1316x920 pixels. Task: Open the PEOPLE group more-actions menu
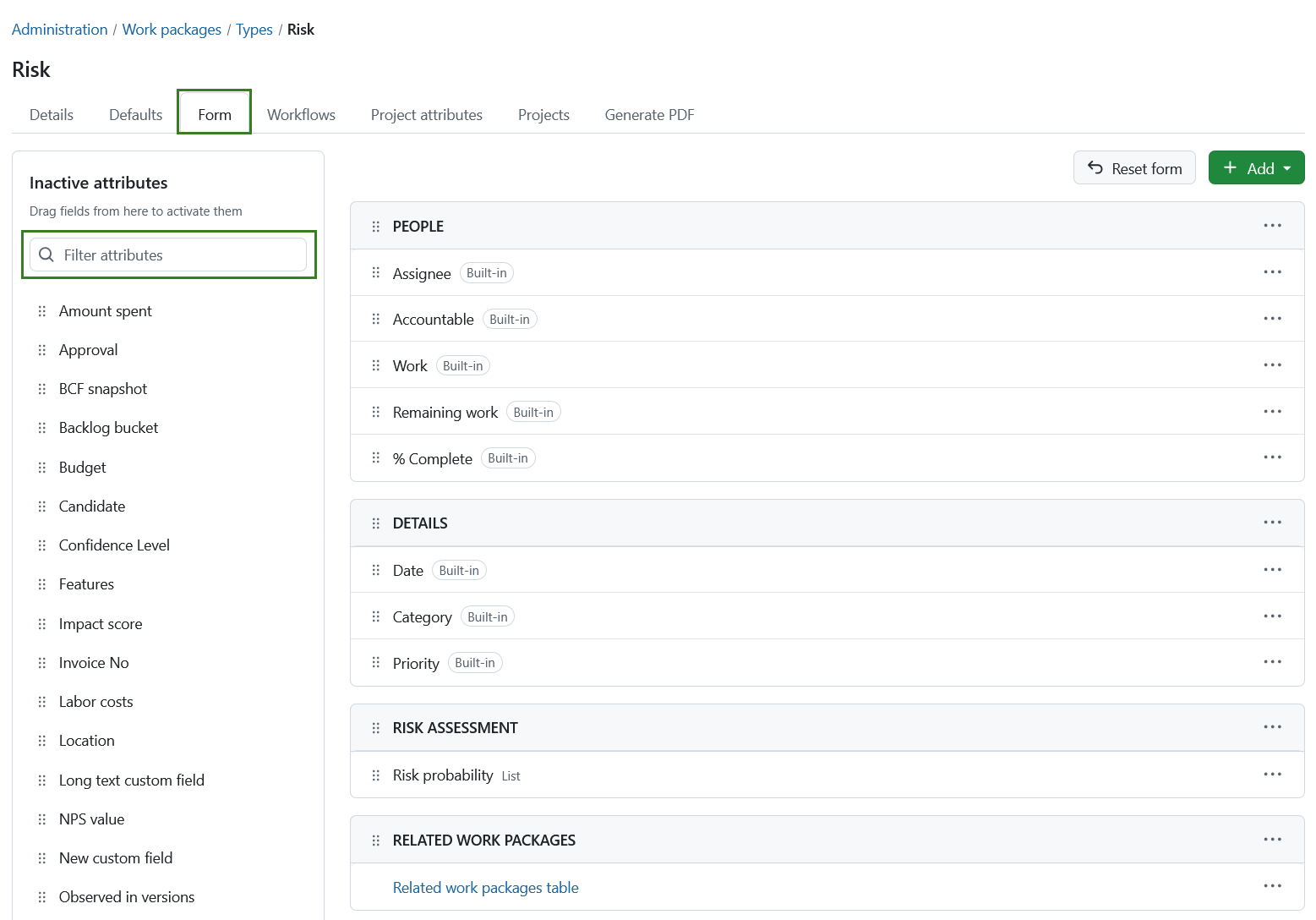click(x=1272, y=226)
